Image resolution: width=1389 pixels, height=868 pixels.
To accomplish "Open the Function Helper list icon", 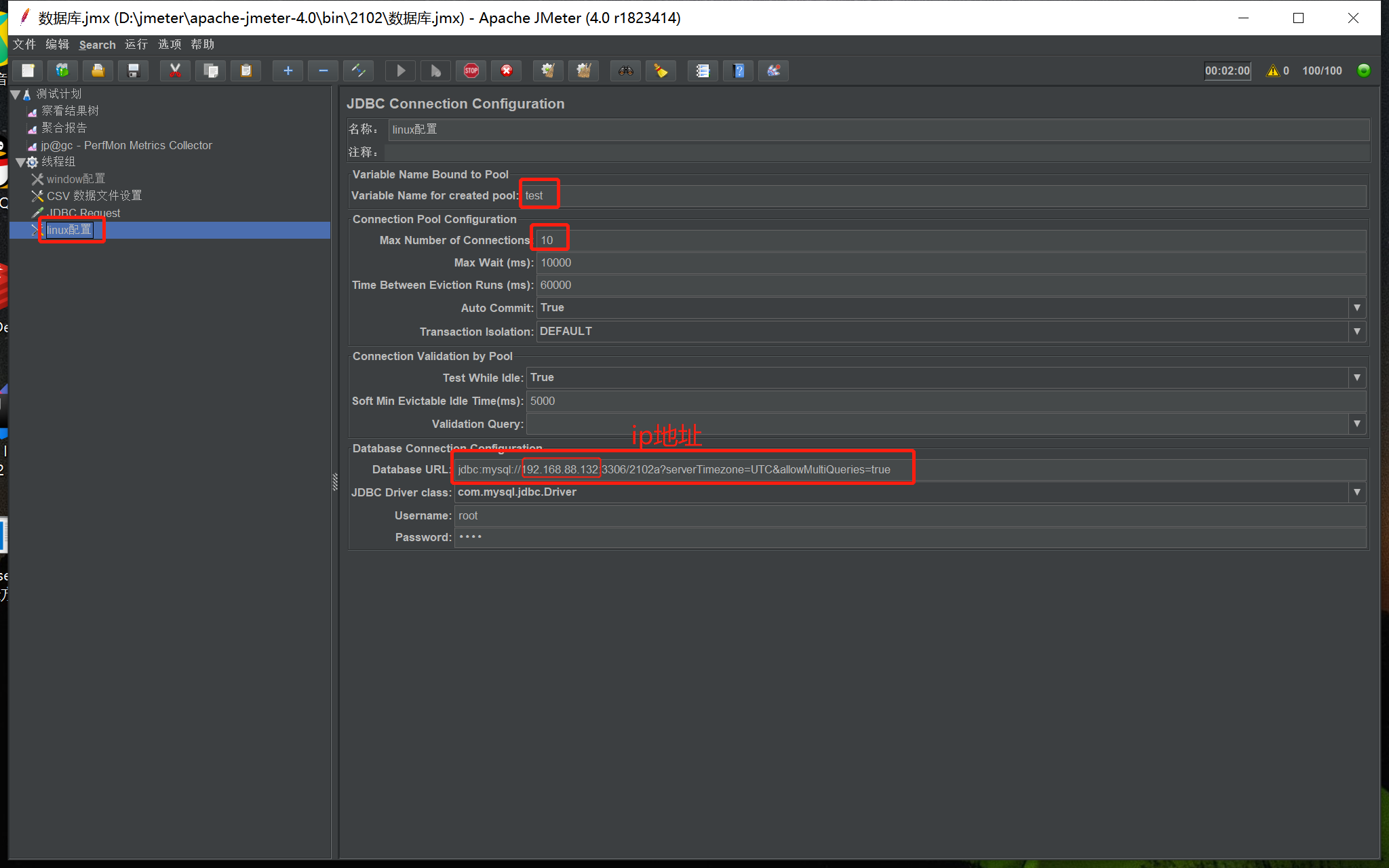I will pos(703,71).
